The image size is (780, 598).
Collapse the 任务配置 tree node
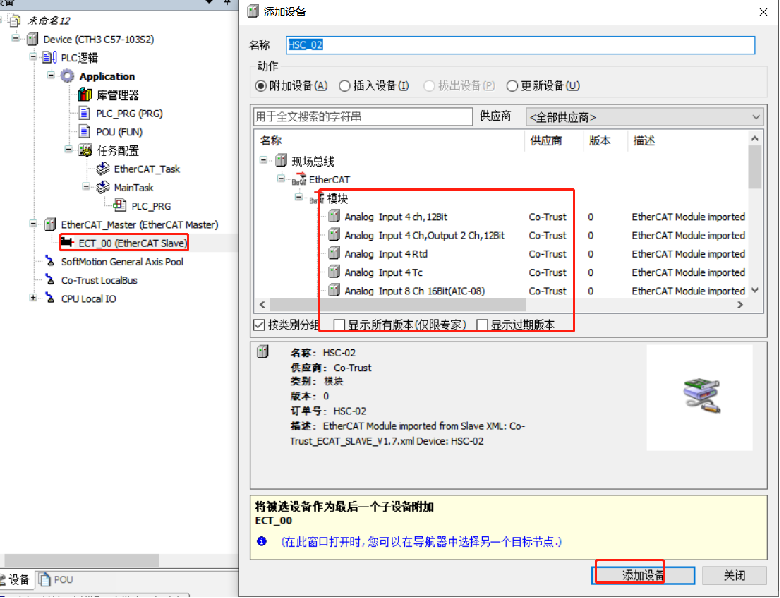[69, 149]
